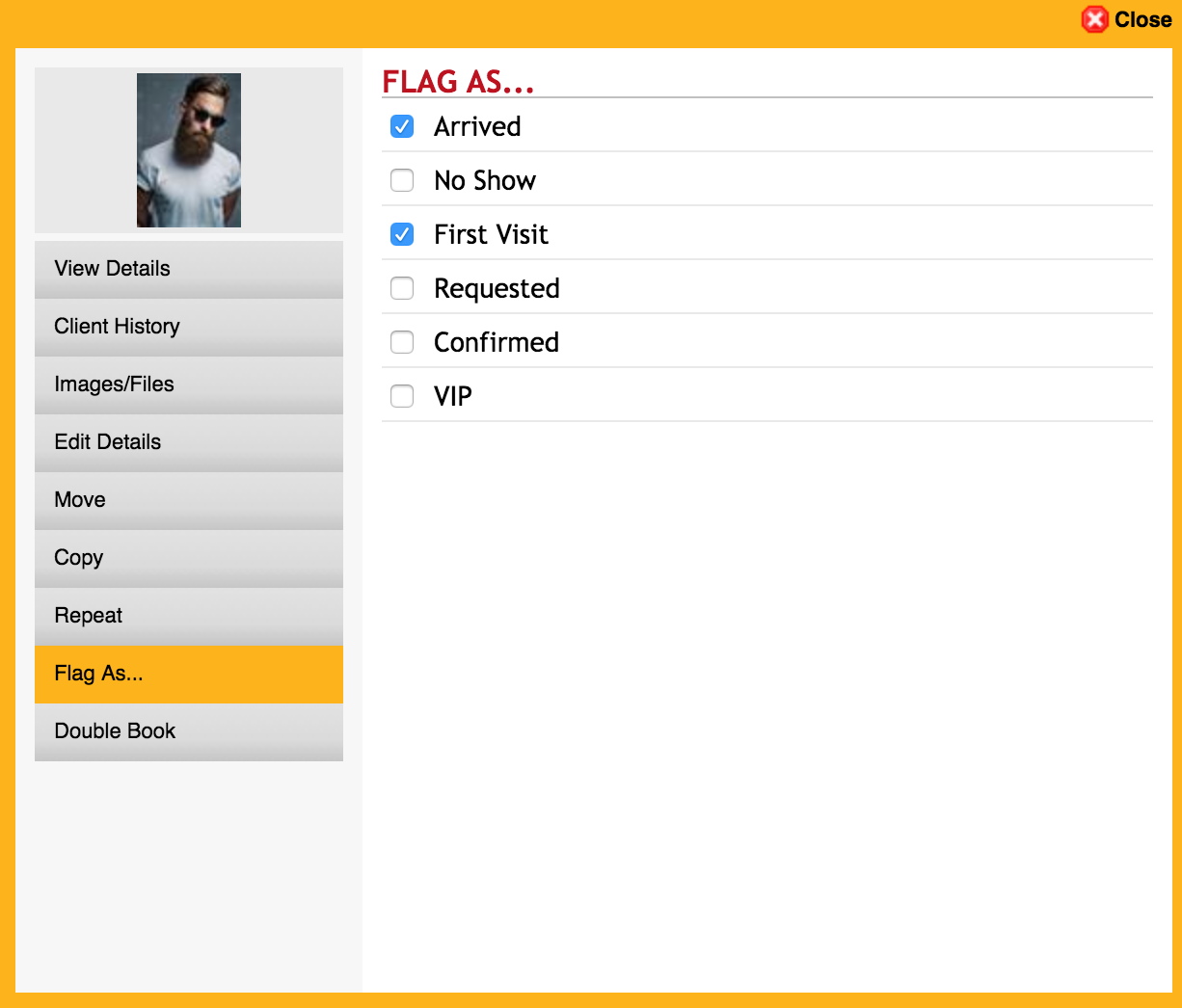Go to Images/Files section

point(189,385)
